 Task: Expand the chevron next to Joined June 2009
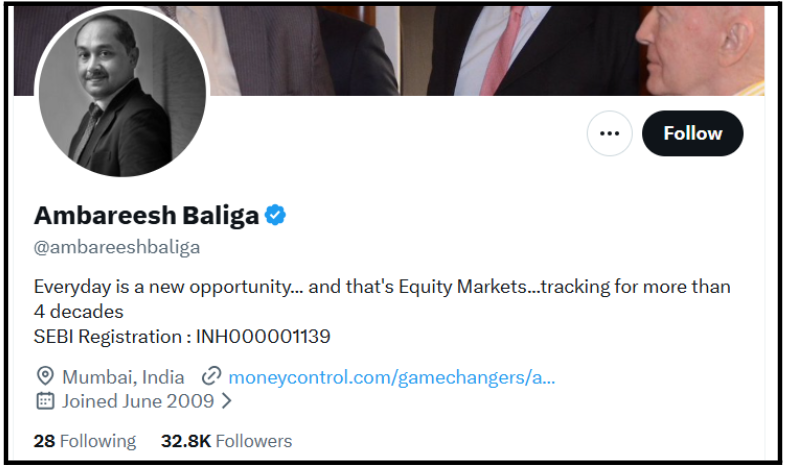coord(227,402)
